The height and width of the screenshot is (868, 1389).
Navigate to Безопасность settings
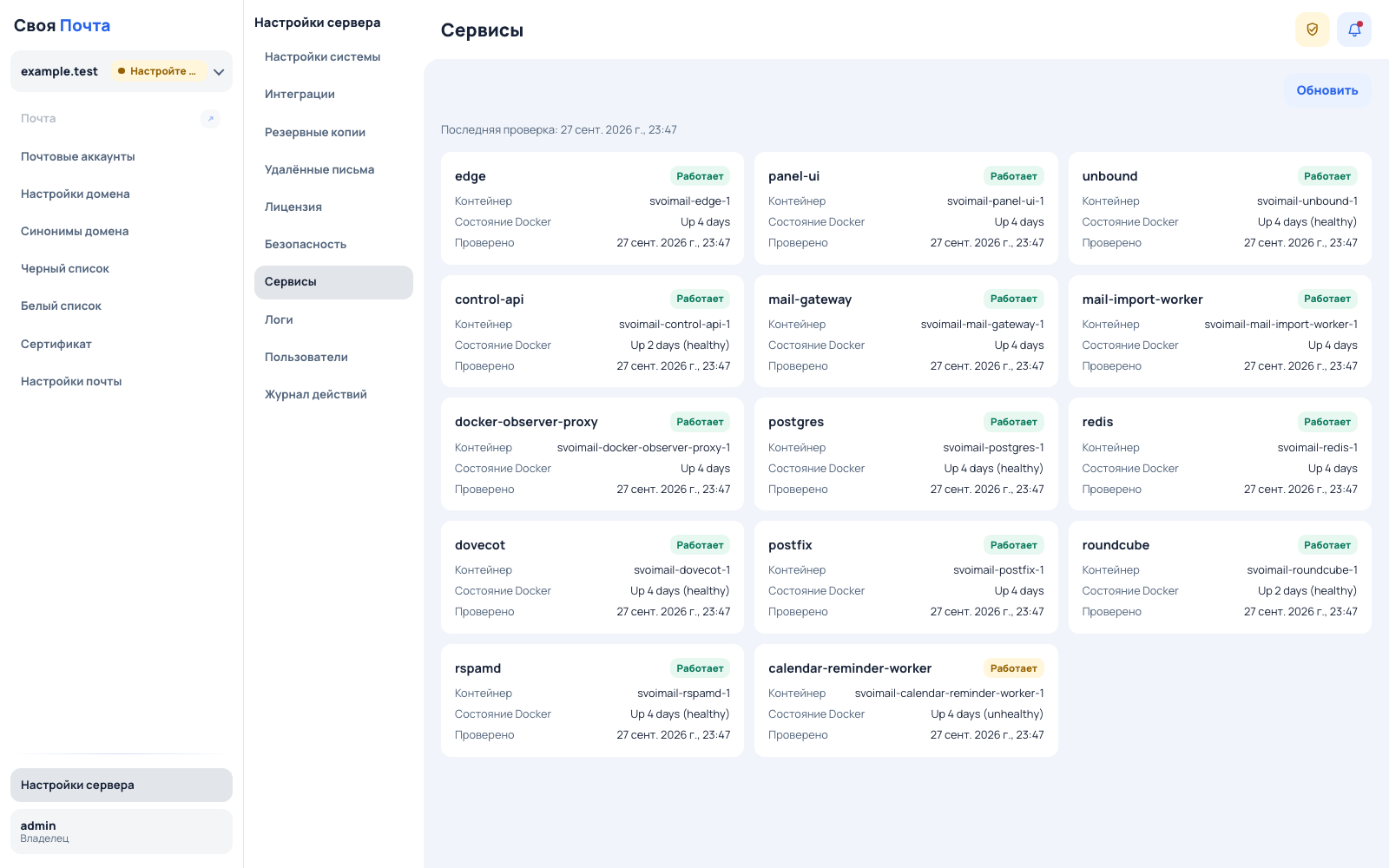[x=333, y=245]
